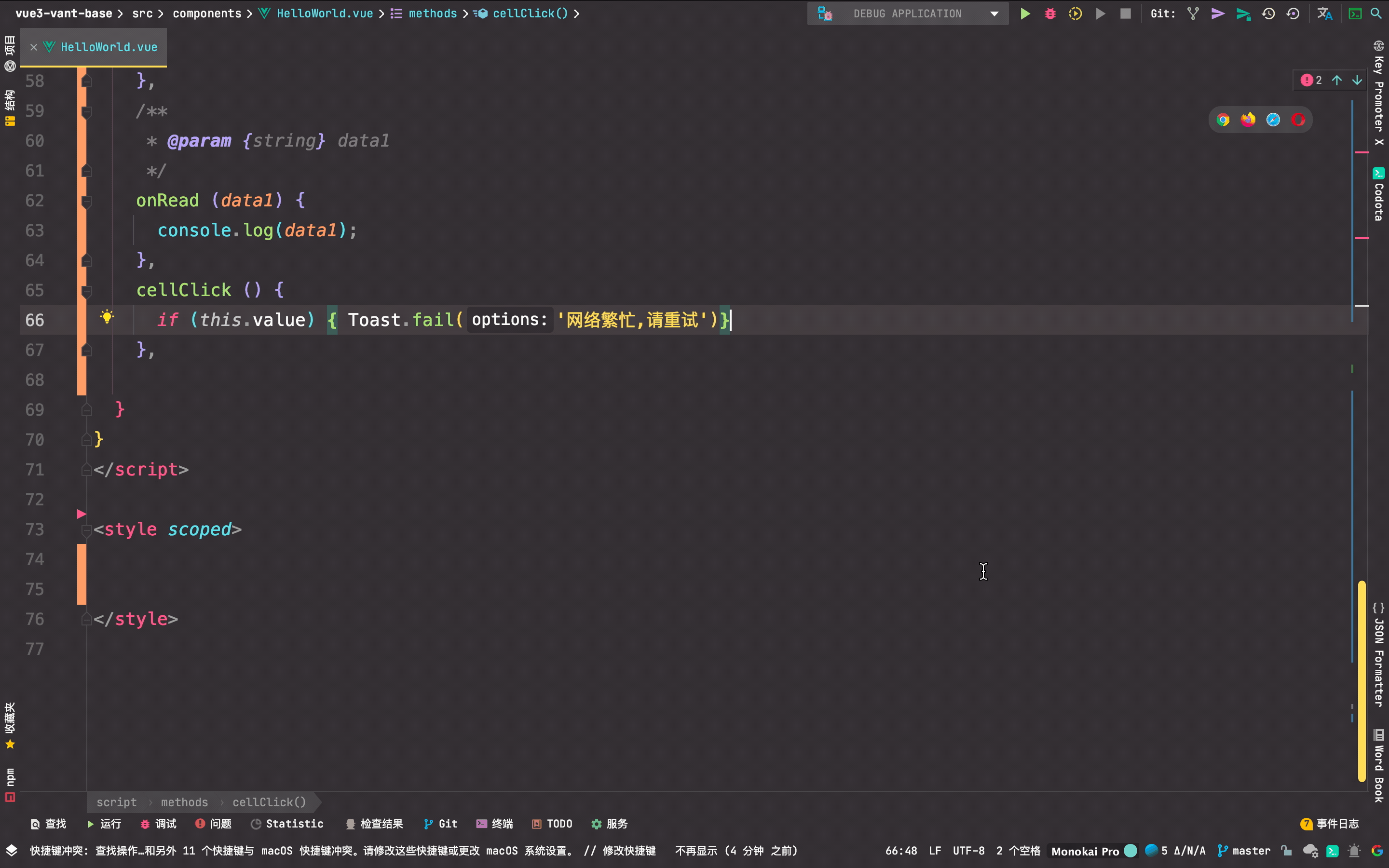This screenshot has width=1389, height=868.
Task: Open the DEBUG APPLICATION run configuration dropdown
Action: (x=994, y=13)
